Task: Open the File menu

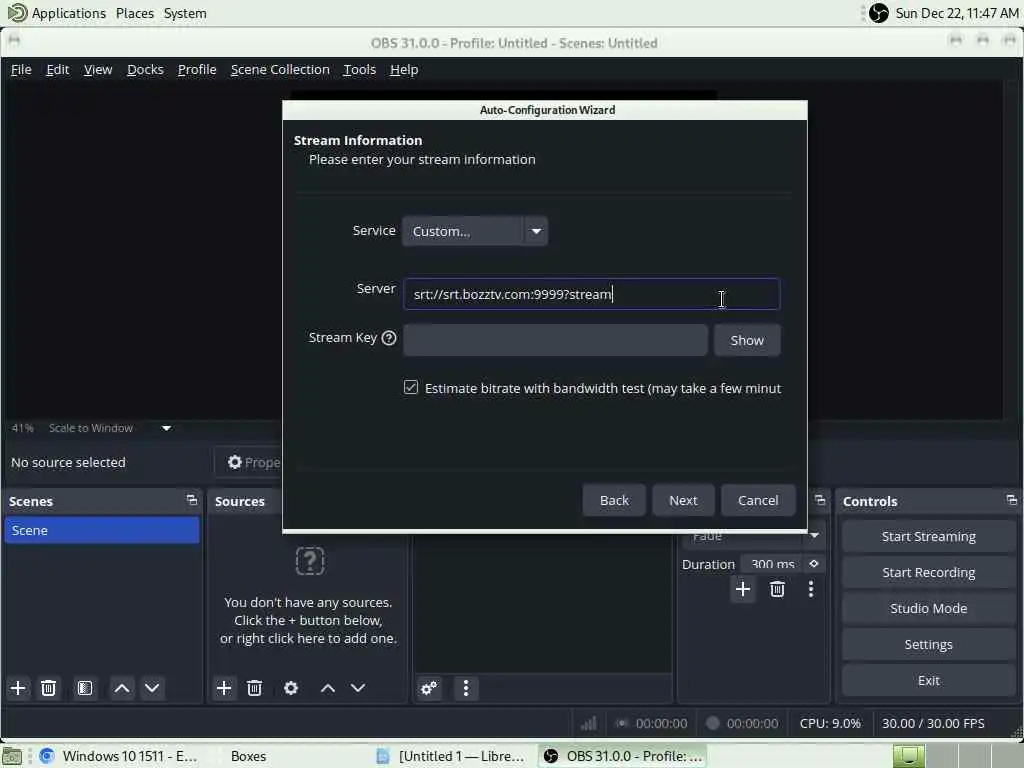Action: click(x=21, y=69)
